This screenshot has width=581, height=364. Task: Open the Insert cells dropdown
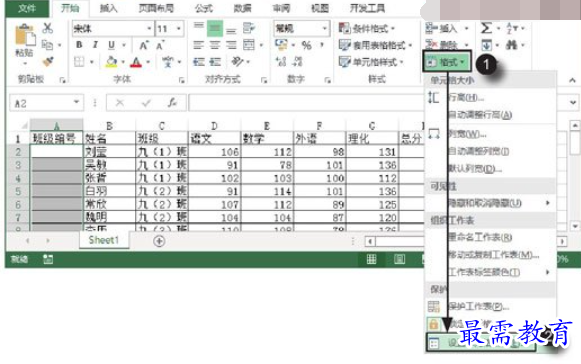click(446, 28)
